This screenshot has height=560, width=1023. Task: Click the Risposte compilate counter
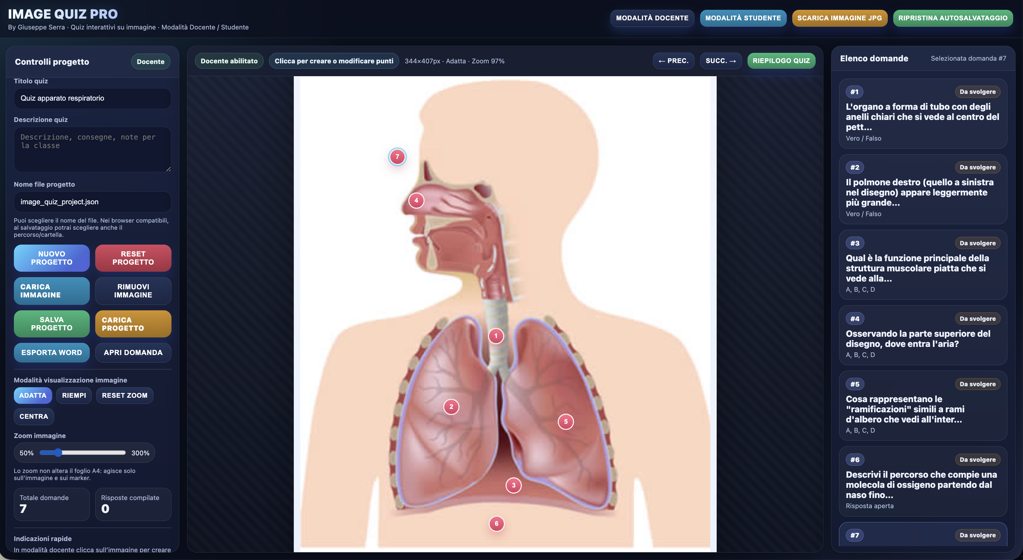(133, 505)
